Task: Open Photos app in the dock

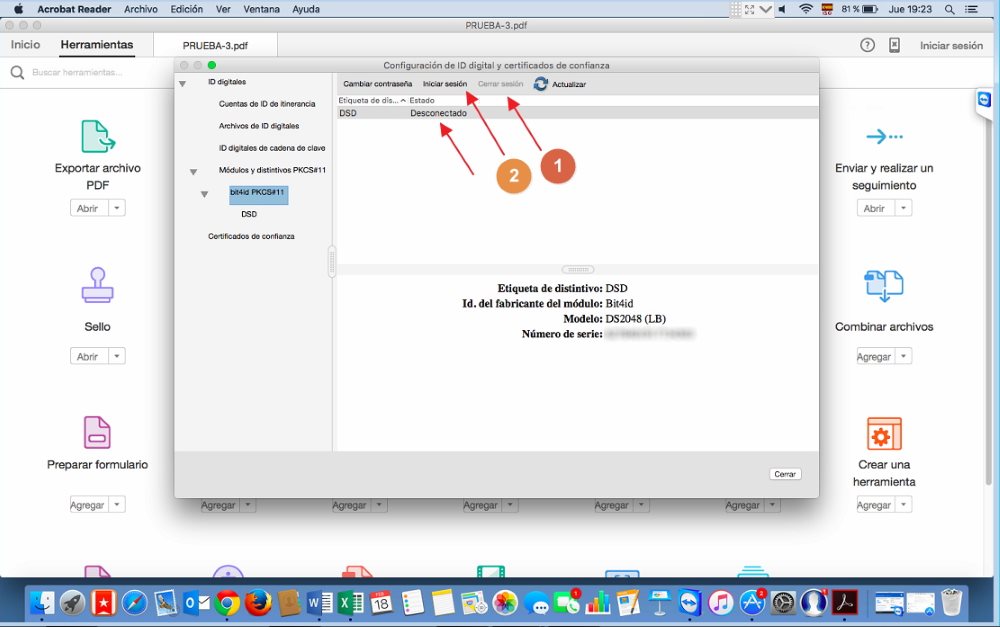Action: tap(505, 602)
